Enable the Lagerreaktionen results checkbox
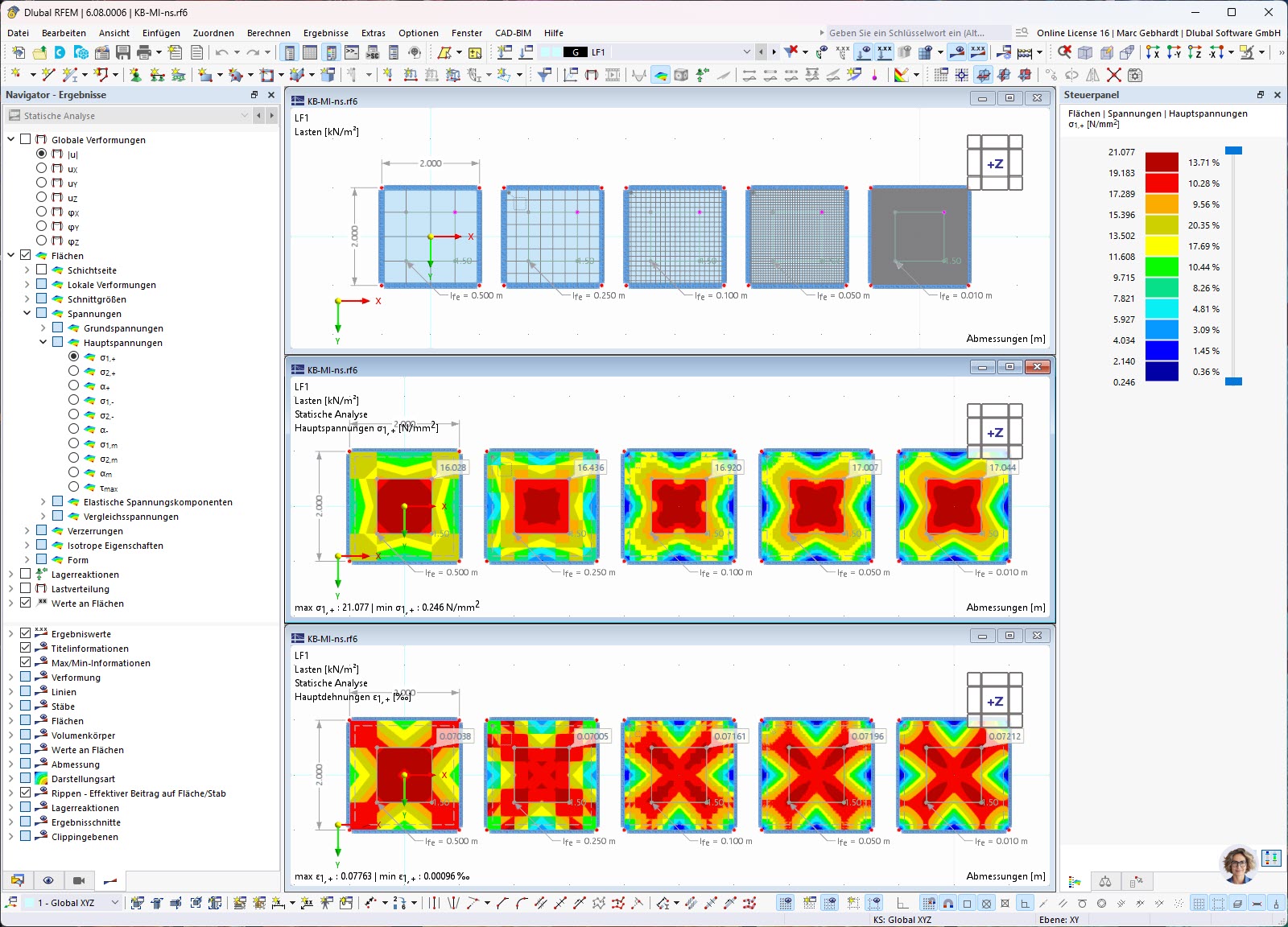Viewport: 1288px width, 927px height. tap(26, 574)
